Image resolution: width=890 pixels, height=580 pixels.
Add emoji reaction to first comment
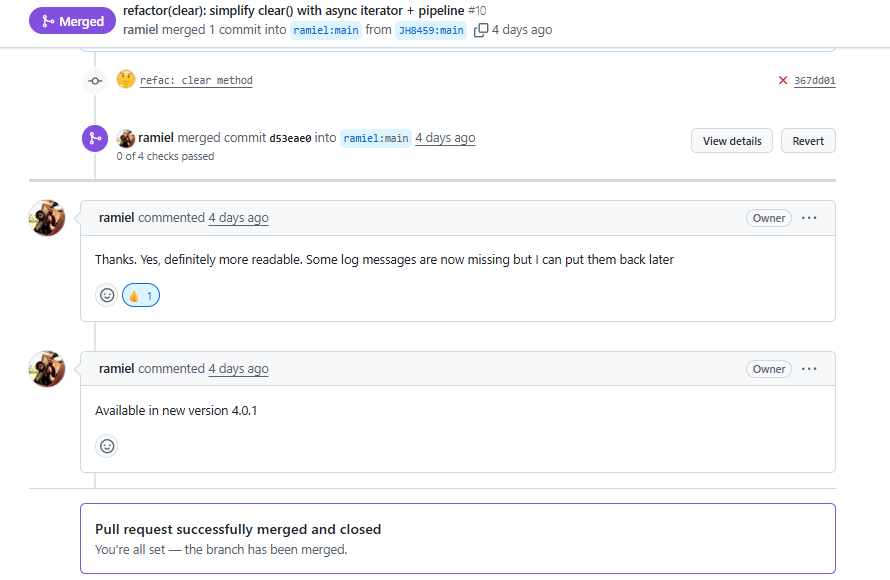point(107,296)
